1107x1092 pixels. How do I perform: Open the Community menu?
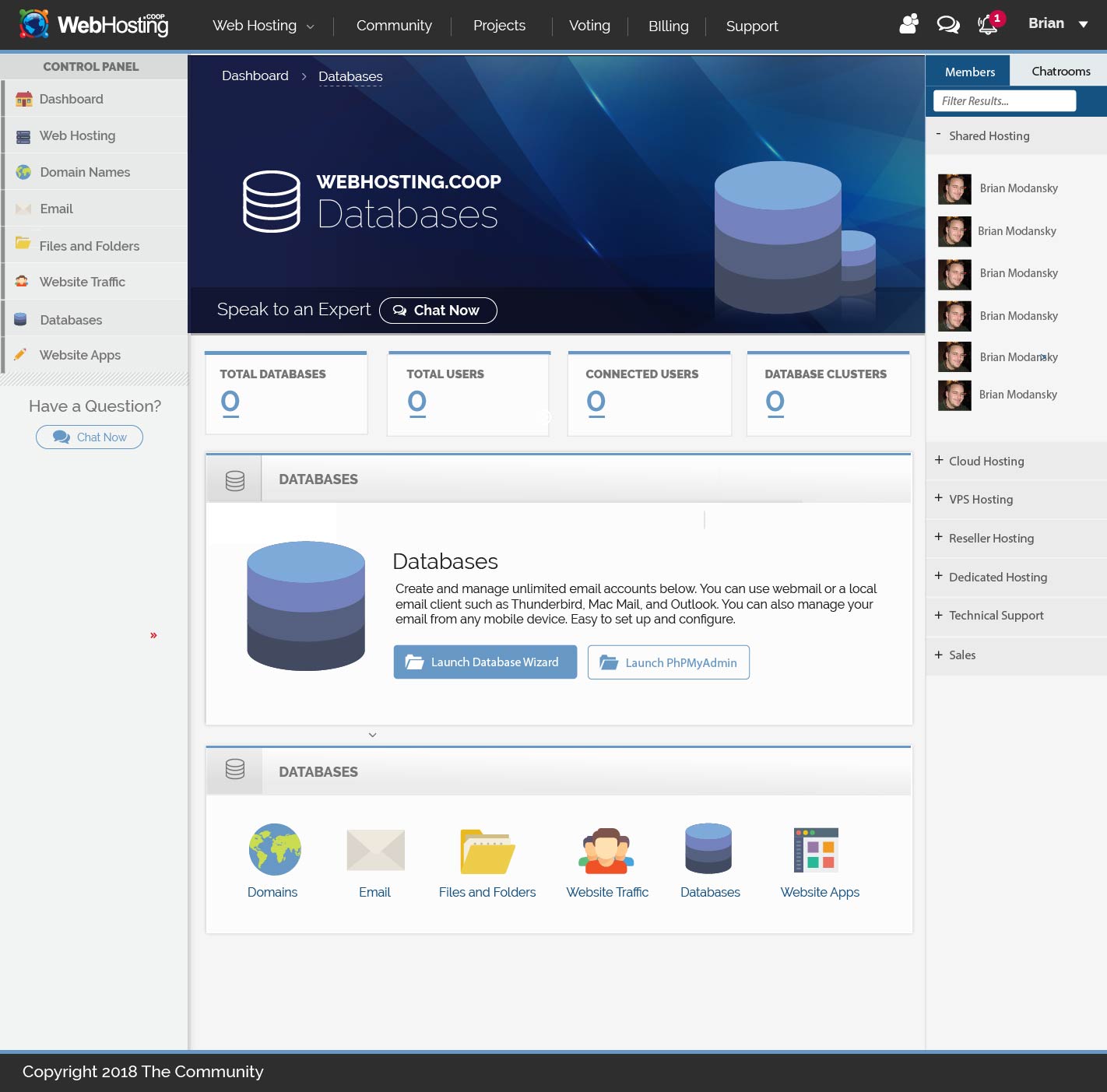coord(394,26)
